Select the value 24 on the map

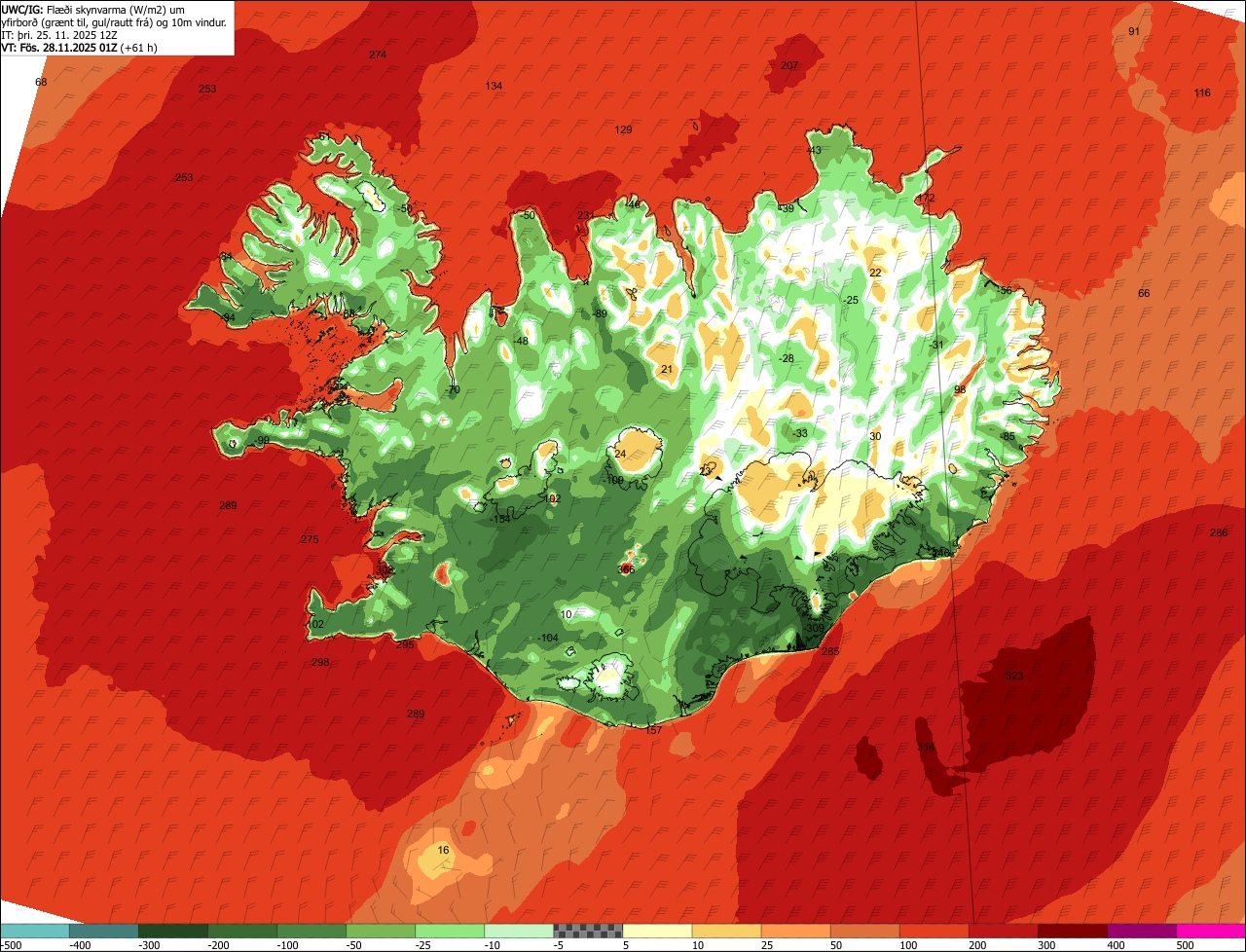click(621, 454)
